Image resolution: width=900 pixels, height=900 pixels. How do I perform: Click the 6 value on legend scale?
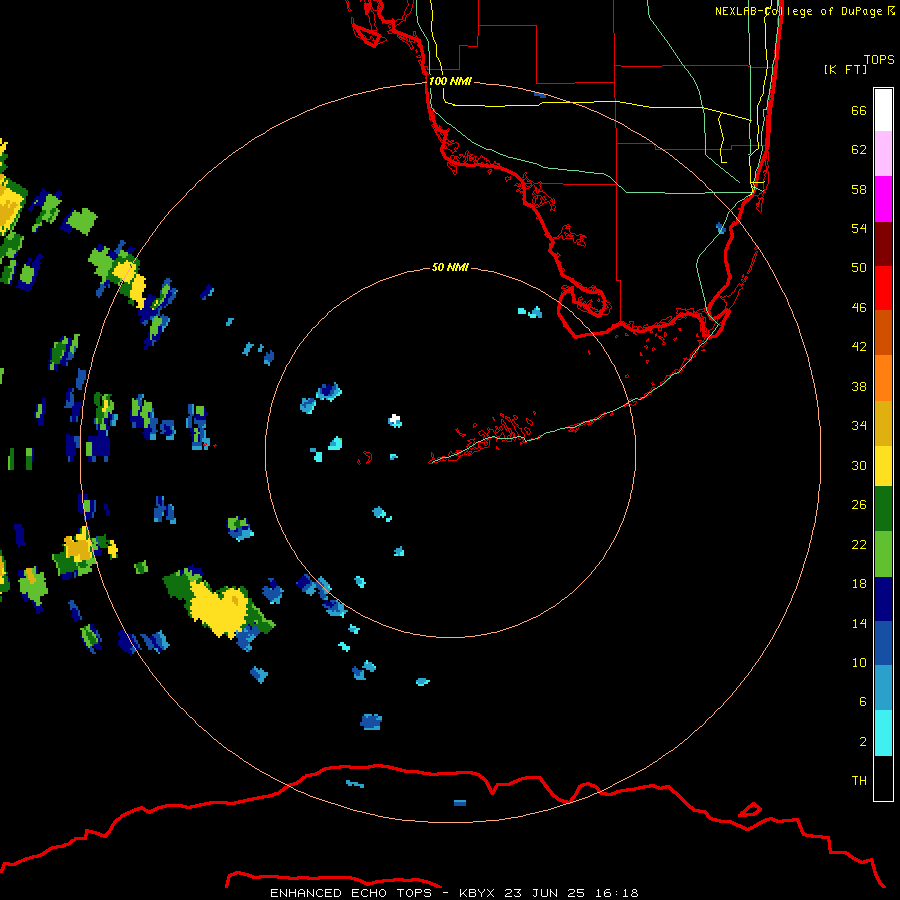862,702
